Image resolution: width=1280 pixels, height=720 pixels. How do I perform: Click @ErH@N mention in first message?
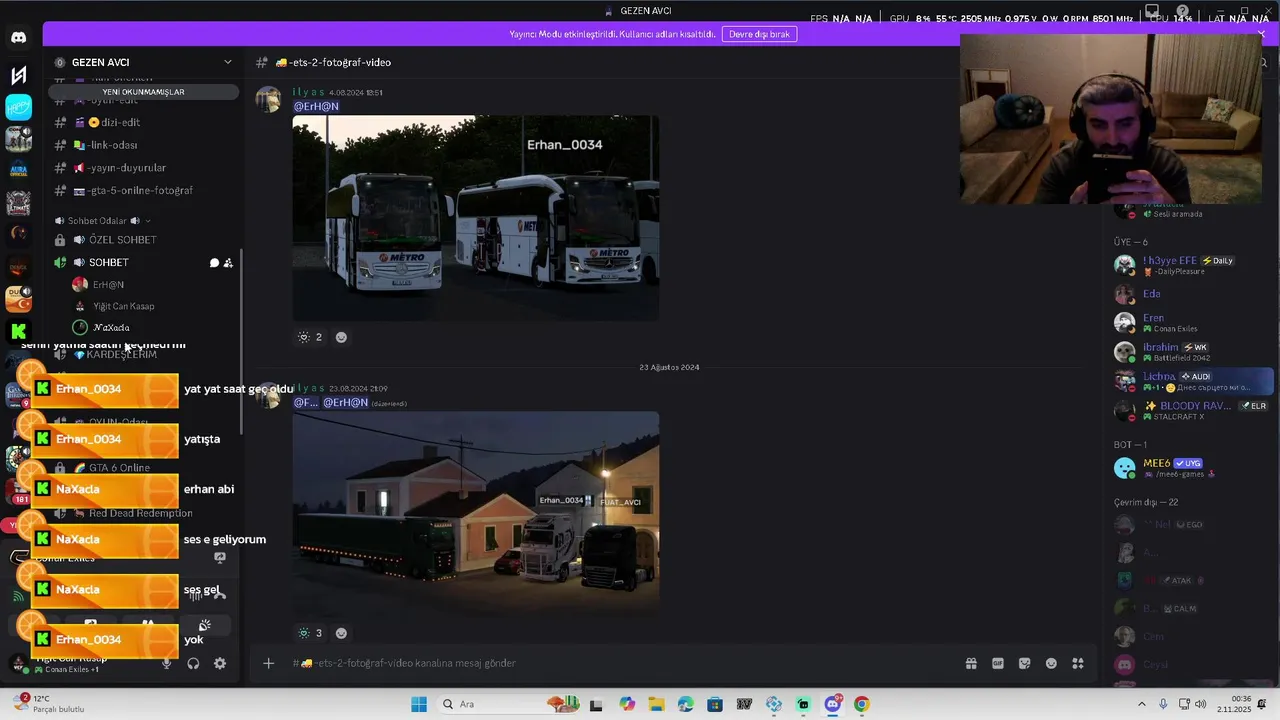pyautogui.click(x=316, y=106)
